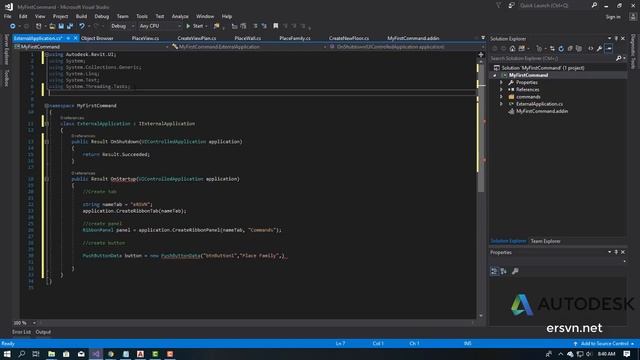This screenshot has height=360, width=640.
Task: Click the Quick Launch search field
Action: click(x=554, y=5)
